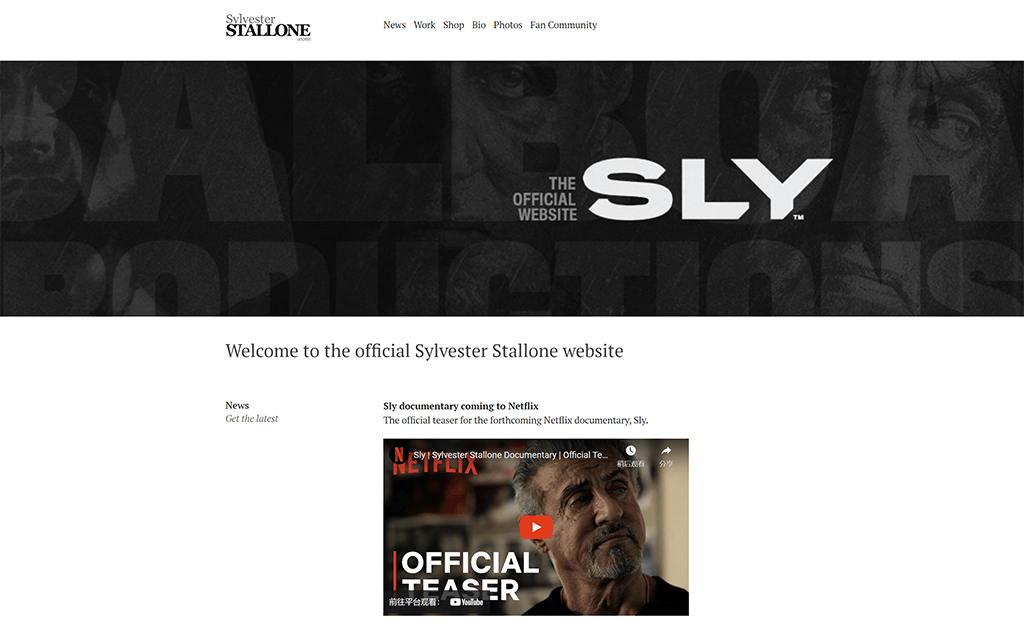View the Photos section
Viewport: 1024px width, 623px height.
click(x=507, y=25)
